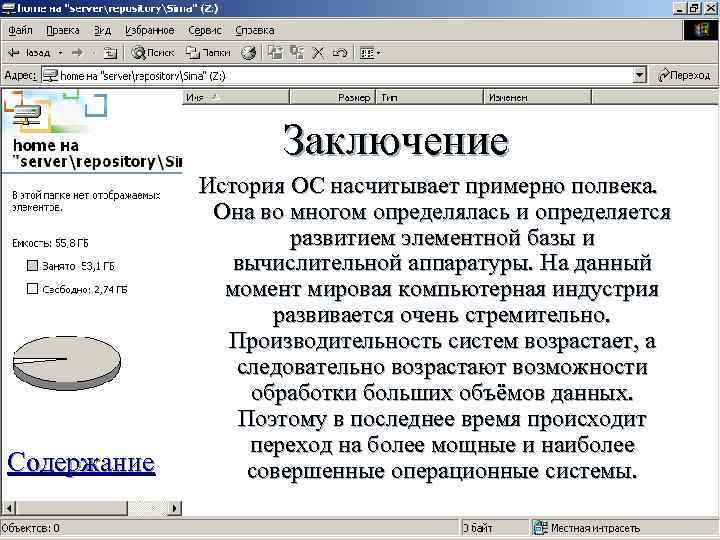Open the Поиск search pane
The width and height of the screenshot is (720, 540).
153,53
